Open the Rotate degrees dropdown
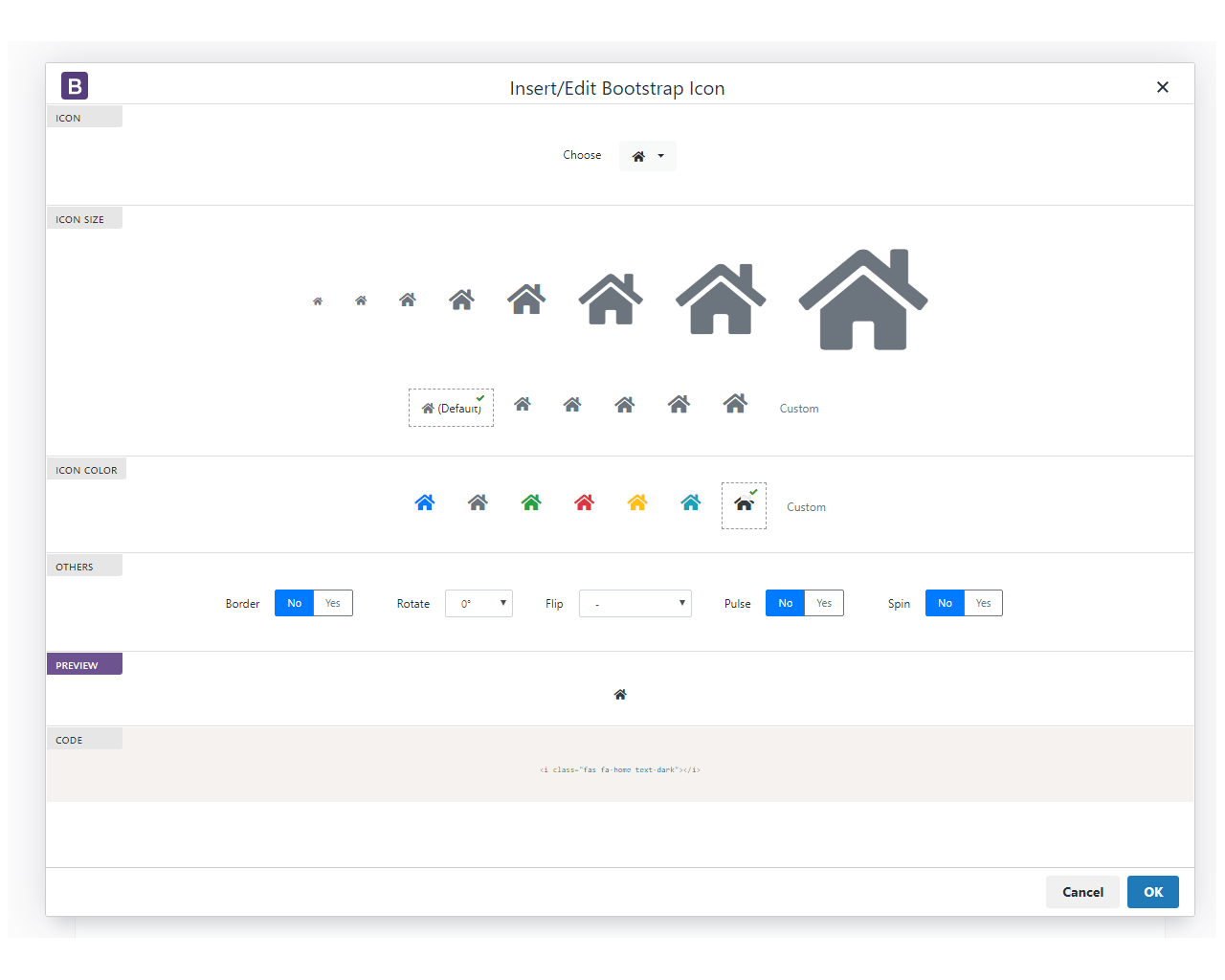Image resolution: width=1225 pixels, height=980 pixels. point(479,603)
